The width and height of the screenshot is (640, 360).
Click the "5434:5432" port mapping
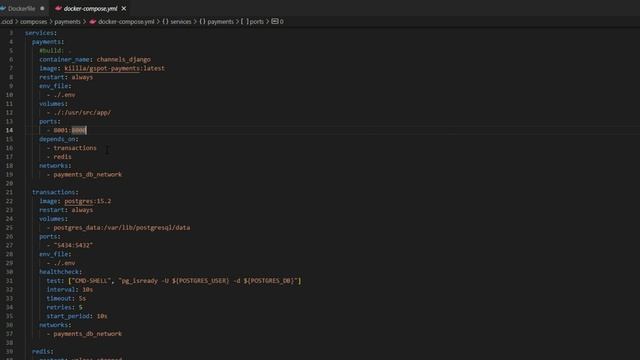pos(73,245)
